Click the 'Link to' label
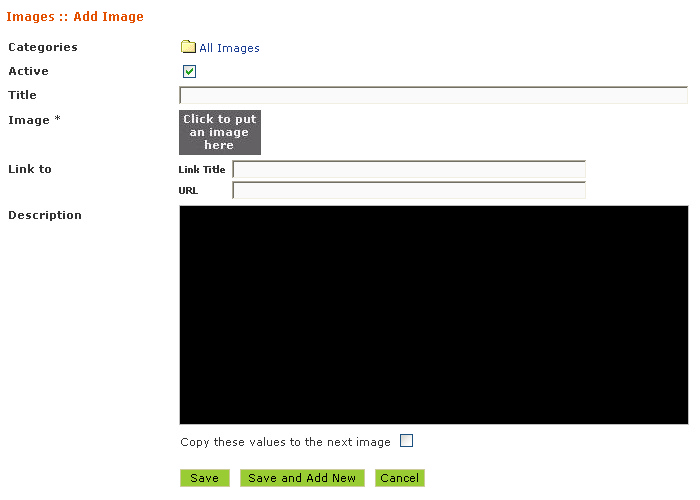The height and width of the screenshot is (500, 700). point(30,169)
